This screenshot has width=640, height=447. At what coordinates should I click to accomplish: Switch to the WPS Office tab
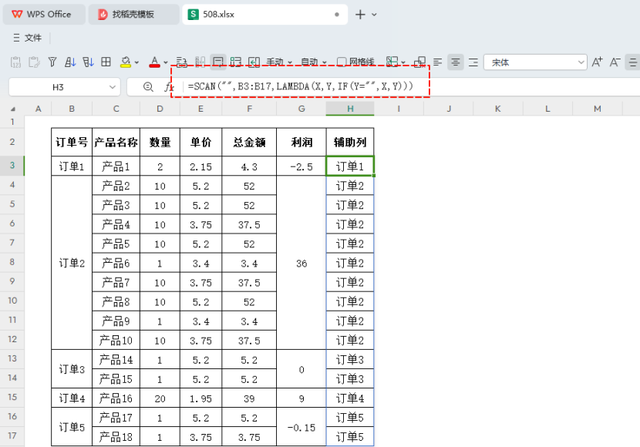click(x=44, y=14)
